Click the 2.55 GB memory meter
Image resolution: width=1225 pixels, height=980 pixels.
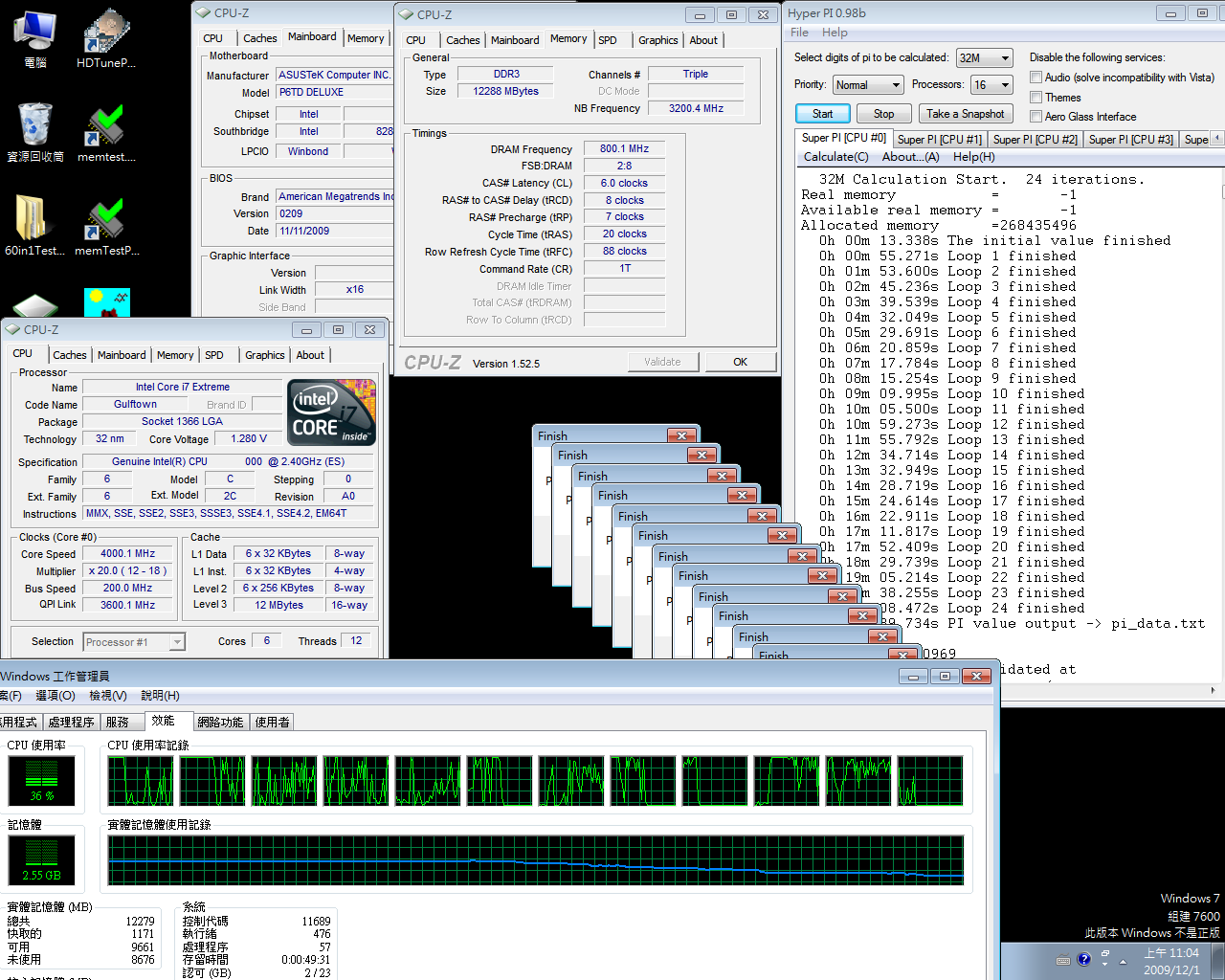pos(42,859)
